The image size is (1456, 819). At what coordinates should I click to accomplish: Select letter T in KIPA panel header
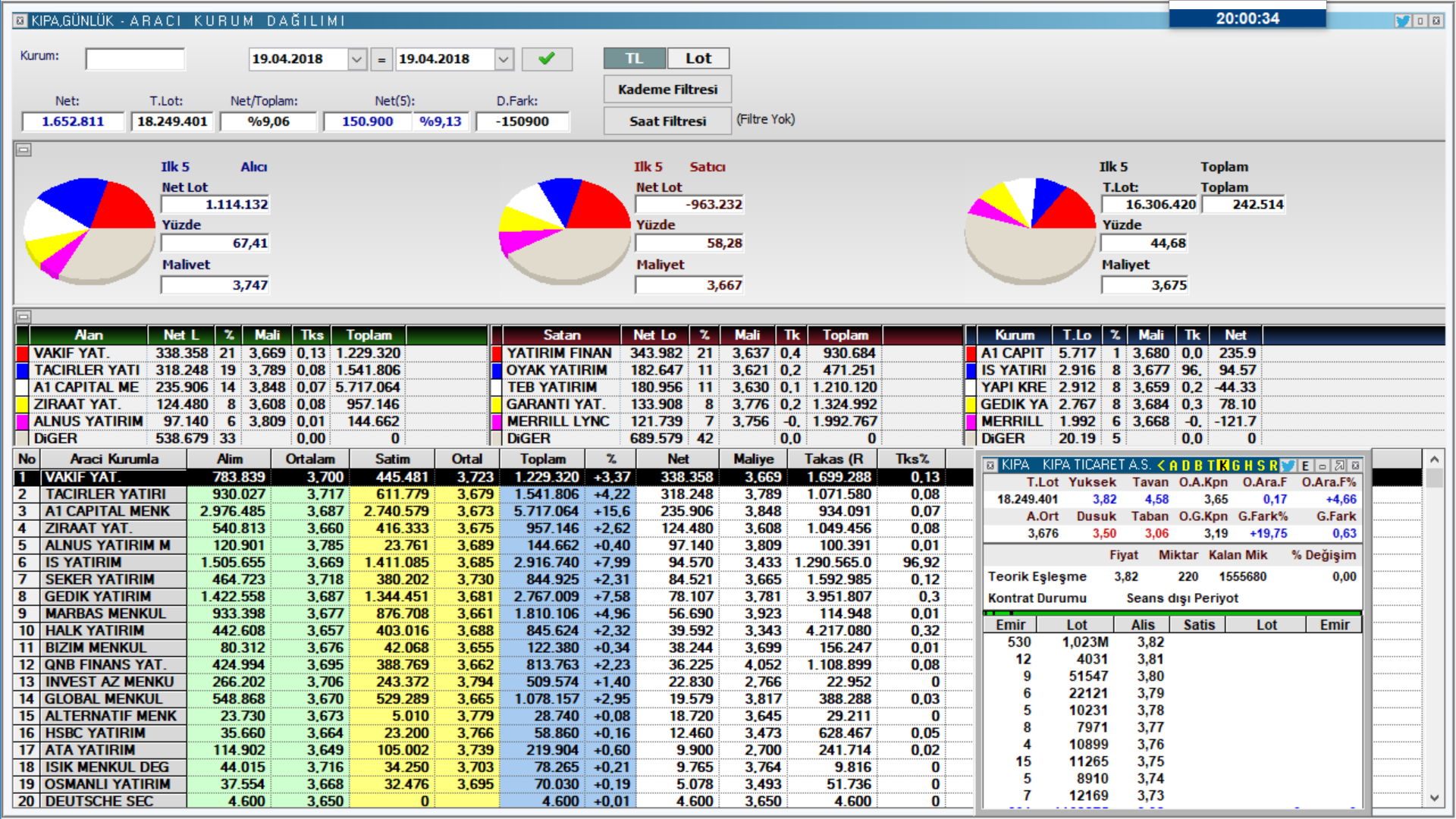coord(1211,465)
